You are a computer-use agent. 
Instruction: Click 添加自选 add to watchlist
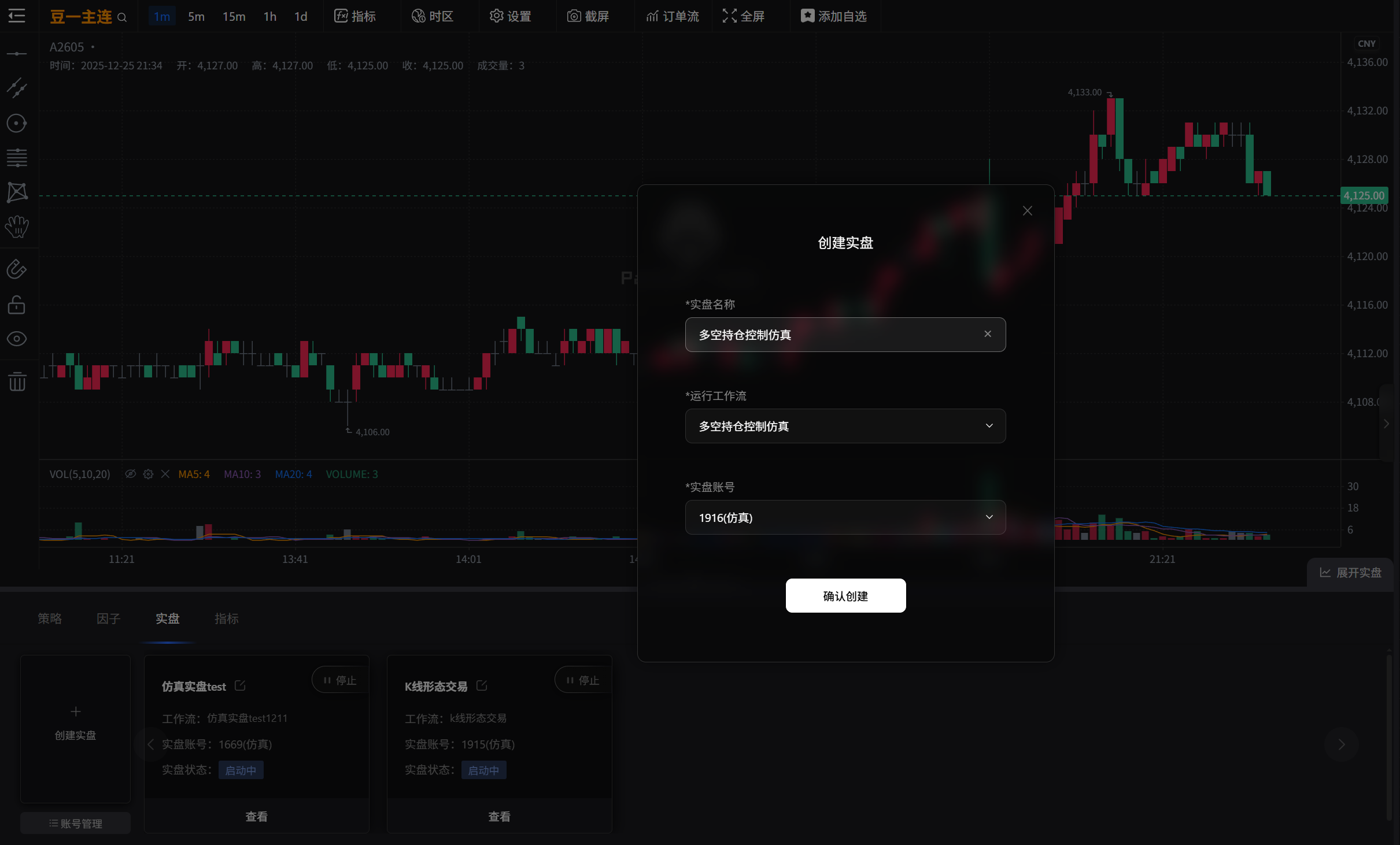(833, 16)
